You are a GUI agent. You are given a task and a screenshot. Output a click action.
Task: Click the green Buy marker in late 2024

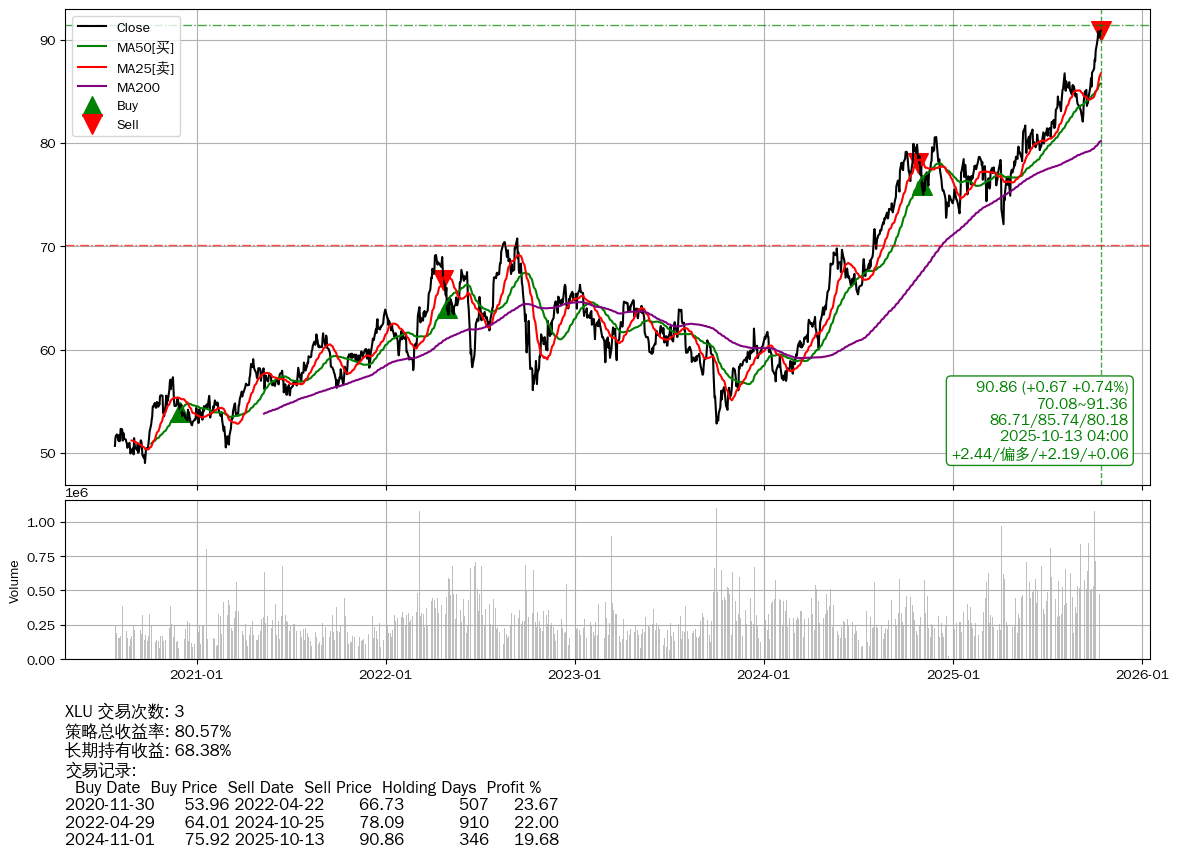click(922, 185)
